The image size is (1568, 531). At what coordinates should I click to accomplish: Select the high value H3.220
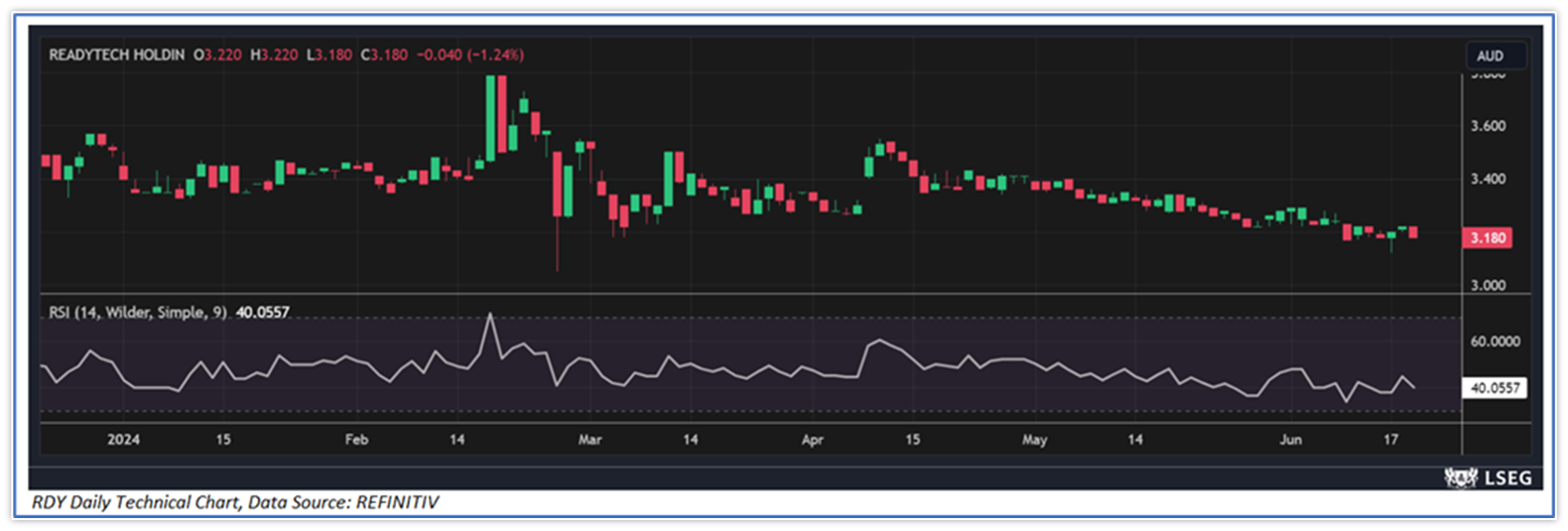(x=274, y=55)
